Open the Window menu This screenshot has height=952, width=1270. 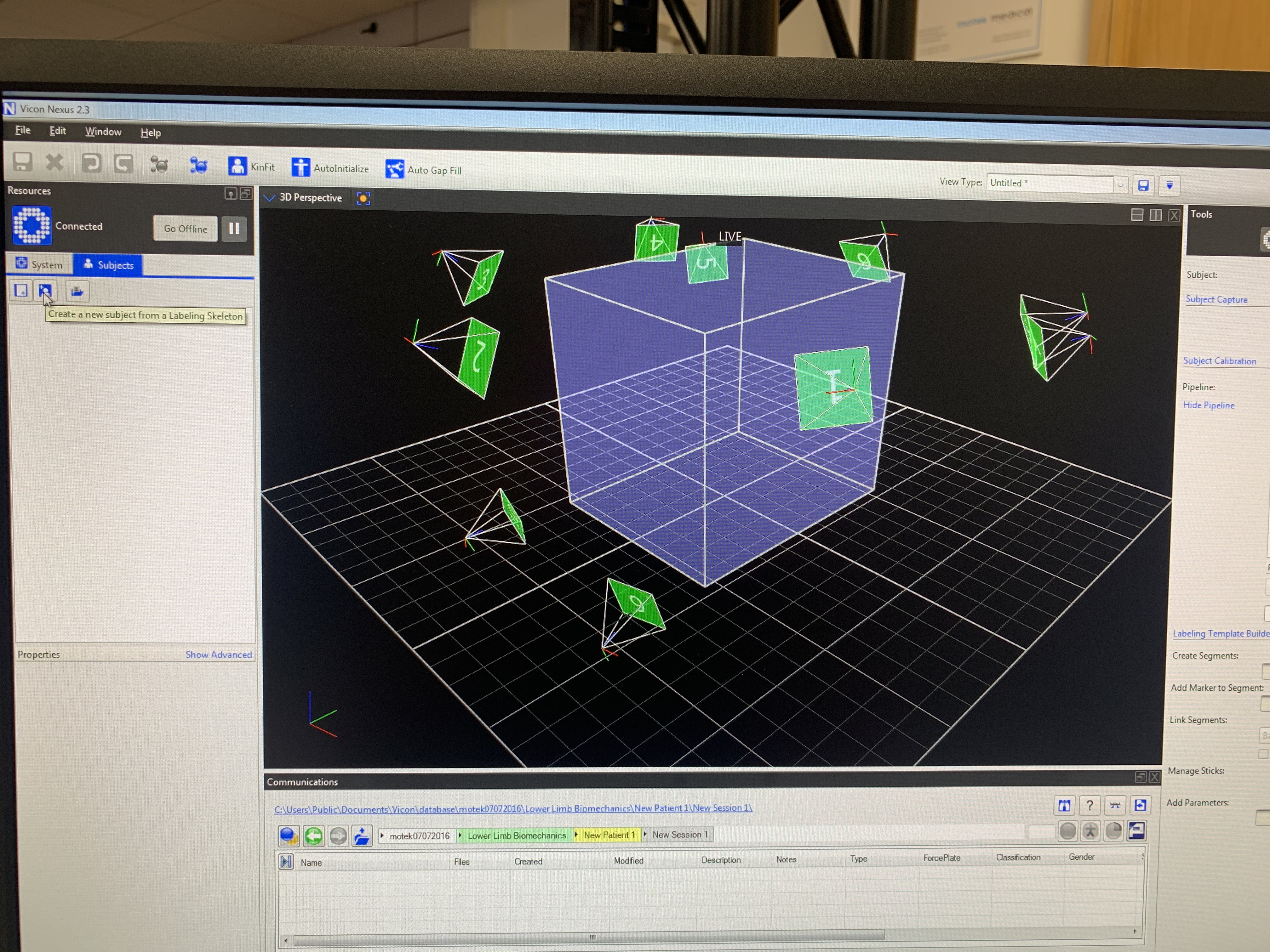coord(103,132)
